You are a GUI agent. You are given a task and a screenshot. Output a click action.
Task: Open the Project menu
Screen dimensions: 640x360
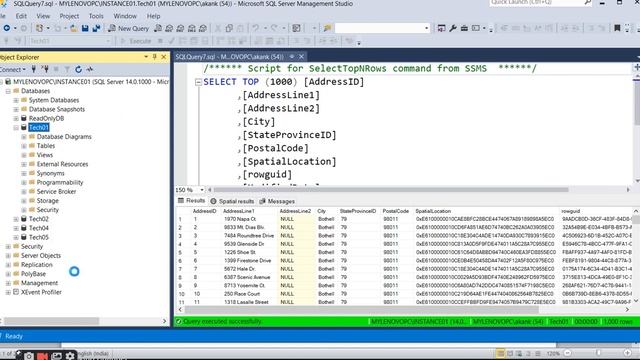tap(69, 16)
